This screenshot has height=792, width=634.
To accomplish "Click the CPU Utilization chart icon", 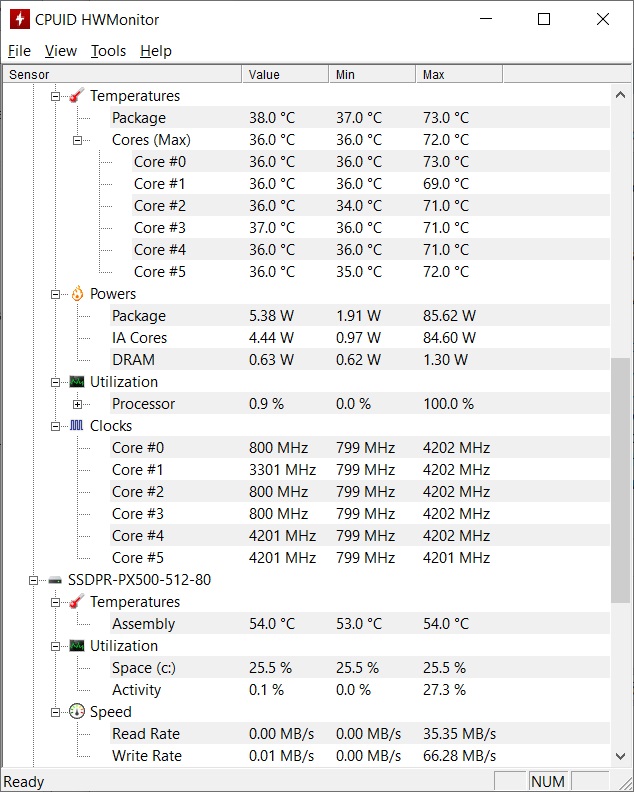I will pos(77,382).
